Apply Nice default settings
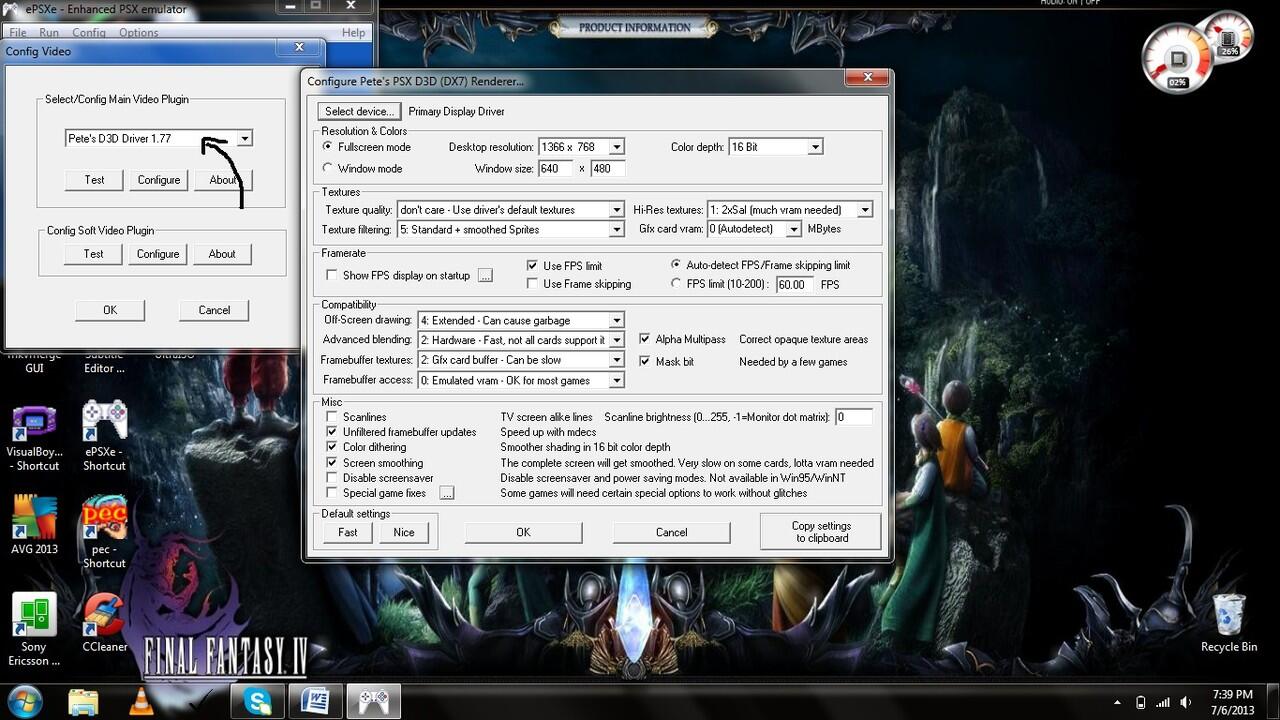Screen dimensions: 1280x720 [x=404, y=532]
